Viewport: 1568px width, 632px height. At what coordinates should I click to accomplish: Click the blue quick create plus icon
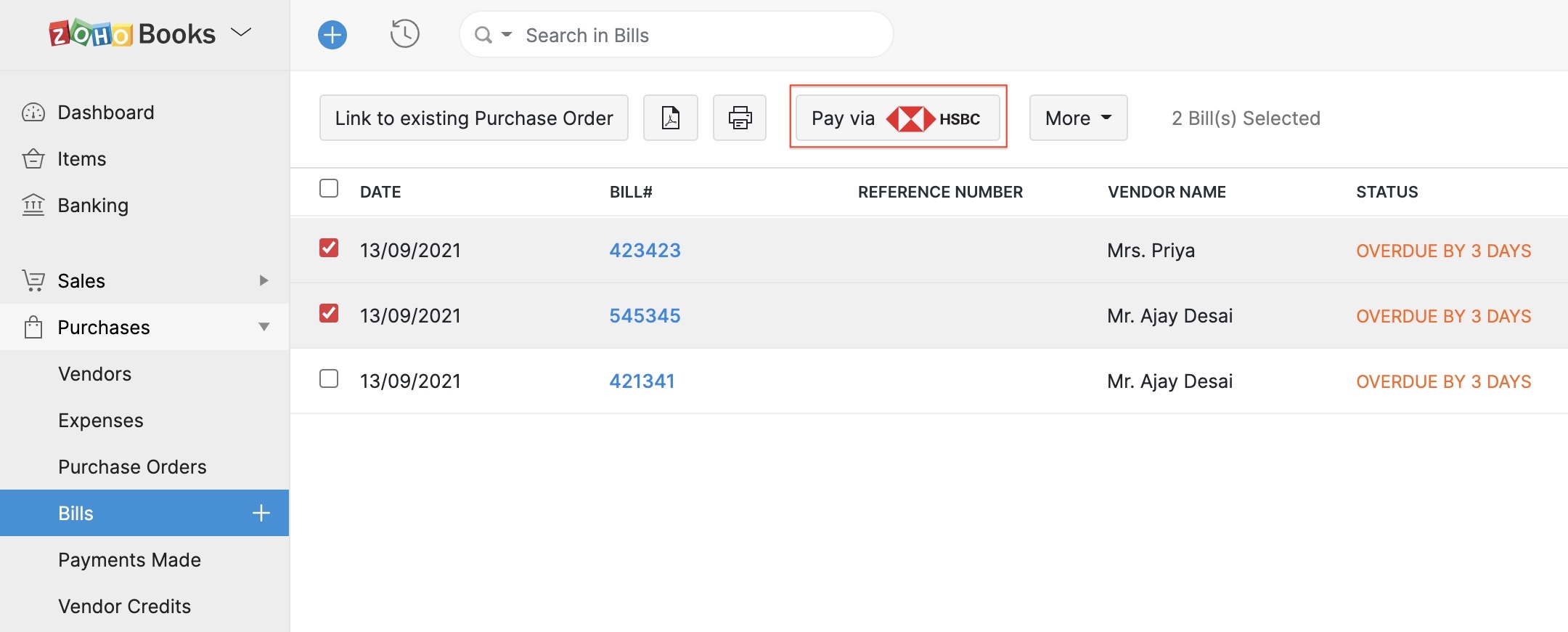332,35
